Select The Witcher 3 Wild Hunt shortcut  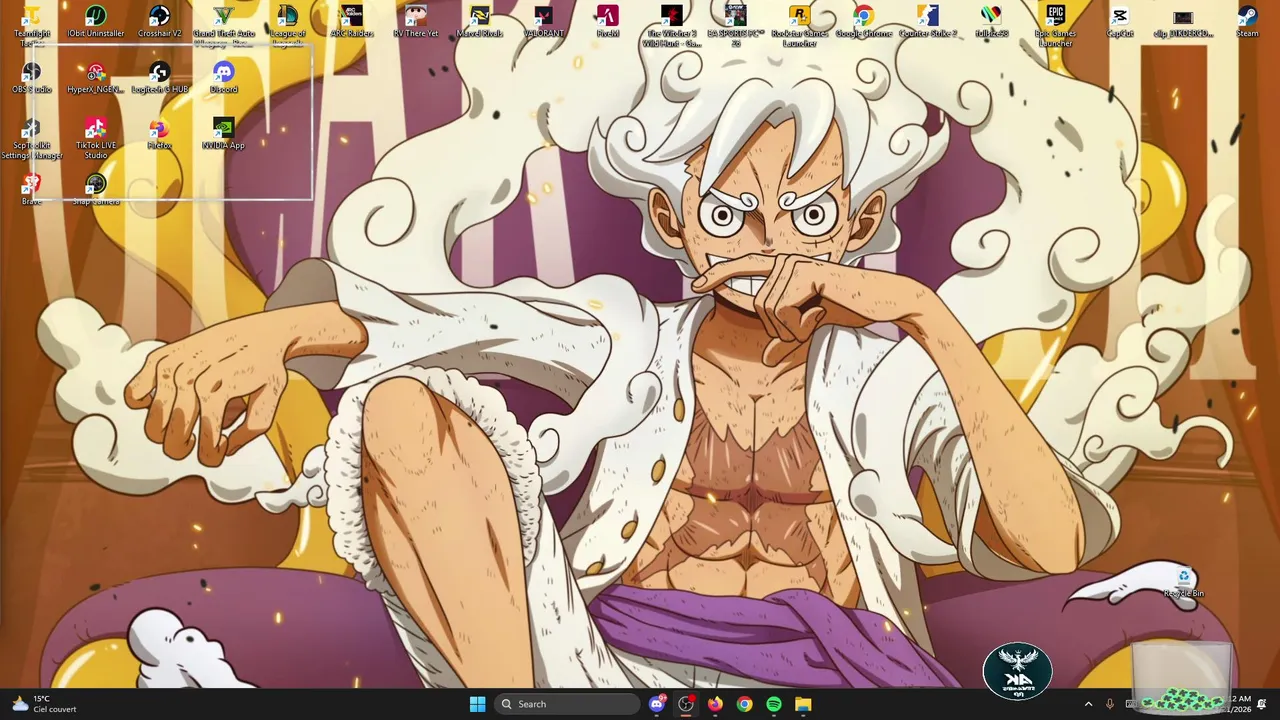tap(672, 25)
